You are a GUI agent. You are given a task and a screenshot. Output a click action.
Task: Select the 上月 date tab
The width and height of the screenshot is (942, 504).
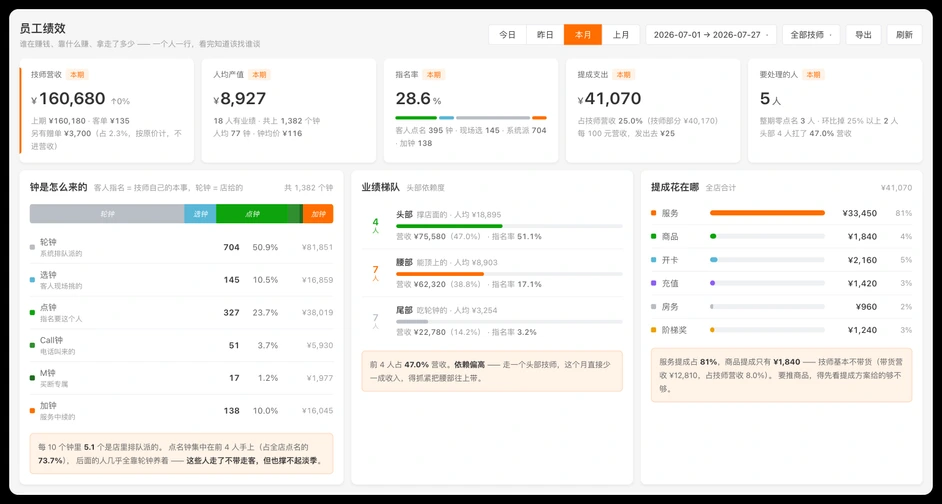(x=621, y=35)
